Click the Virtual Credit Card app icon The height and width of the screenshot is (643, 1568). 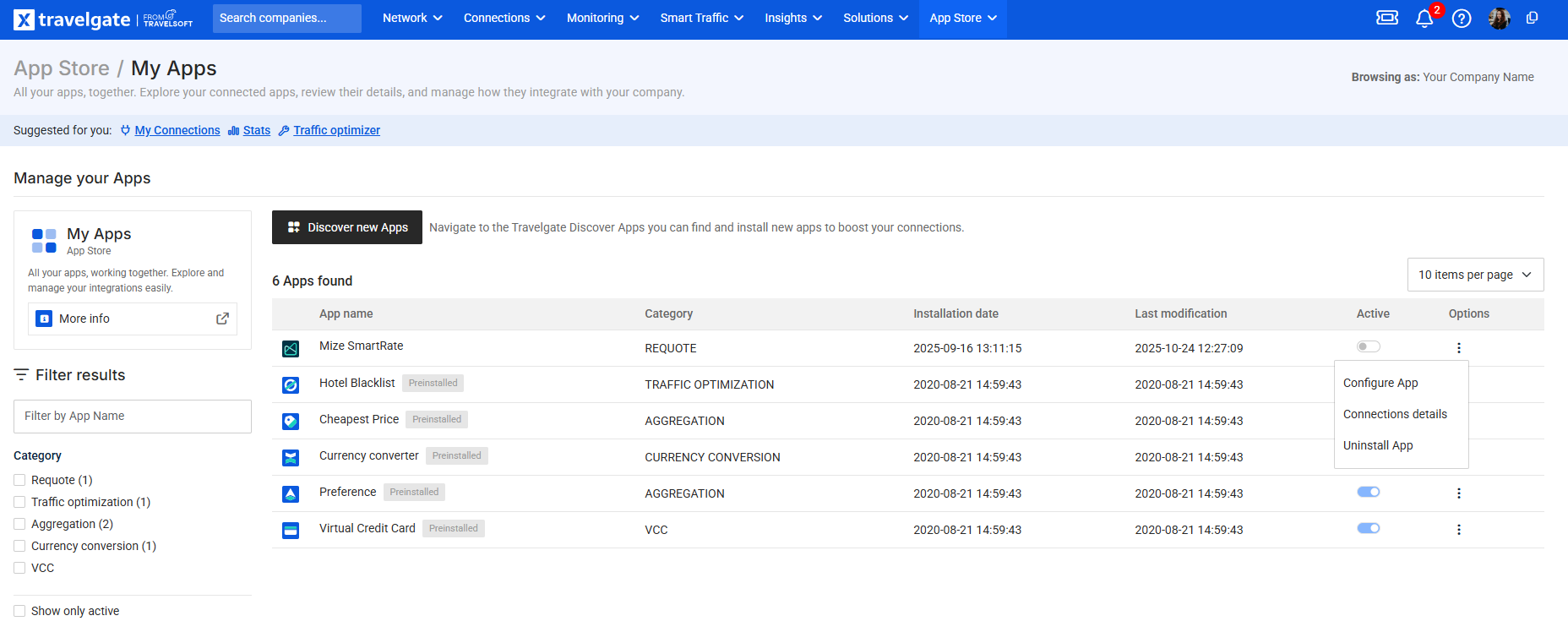291,530
